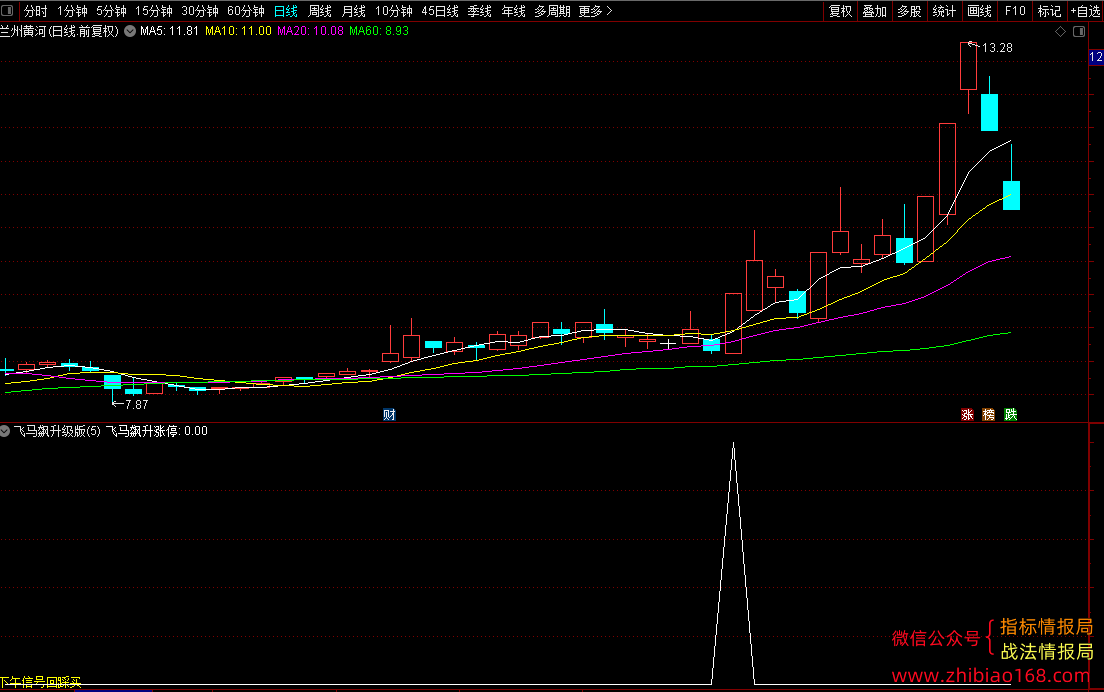The width and height of the screenshot is (1104, 692).
Task: Click the 多股 multi-stock button
Action: (909, 11)
